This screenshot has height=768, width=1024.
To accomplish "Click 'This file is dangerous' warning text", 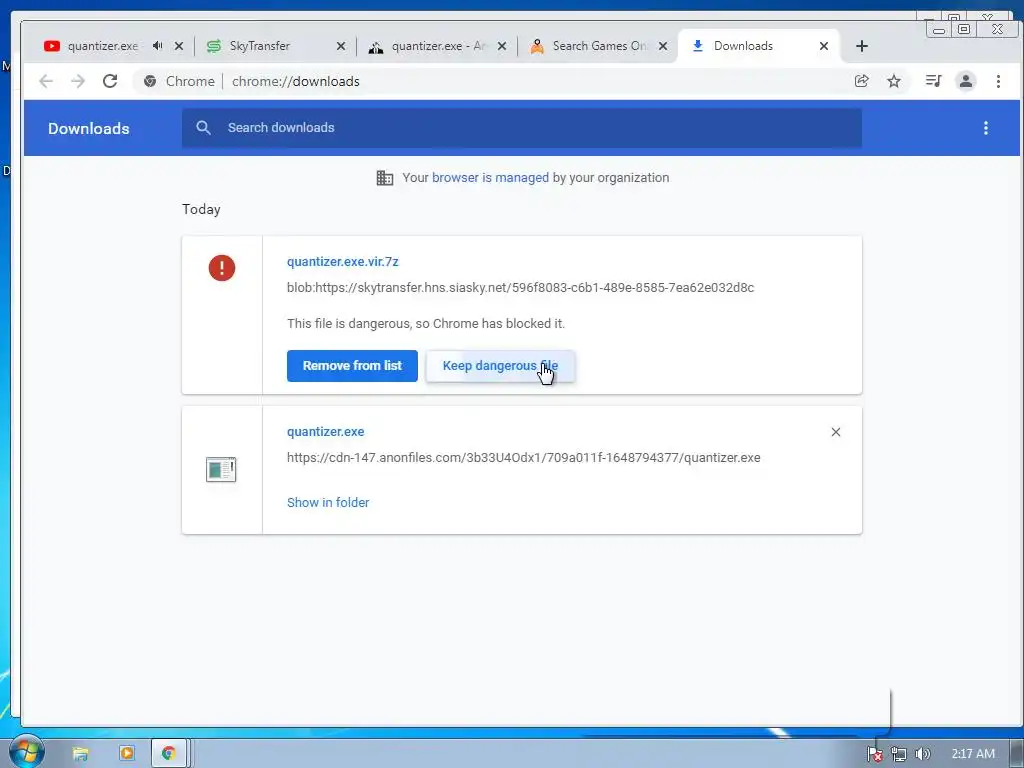I will [x=426, y=323].
